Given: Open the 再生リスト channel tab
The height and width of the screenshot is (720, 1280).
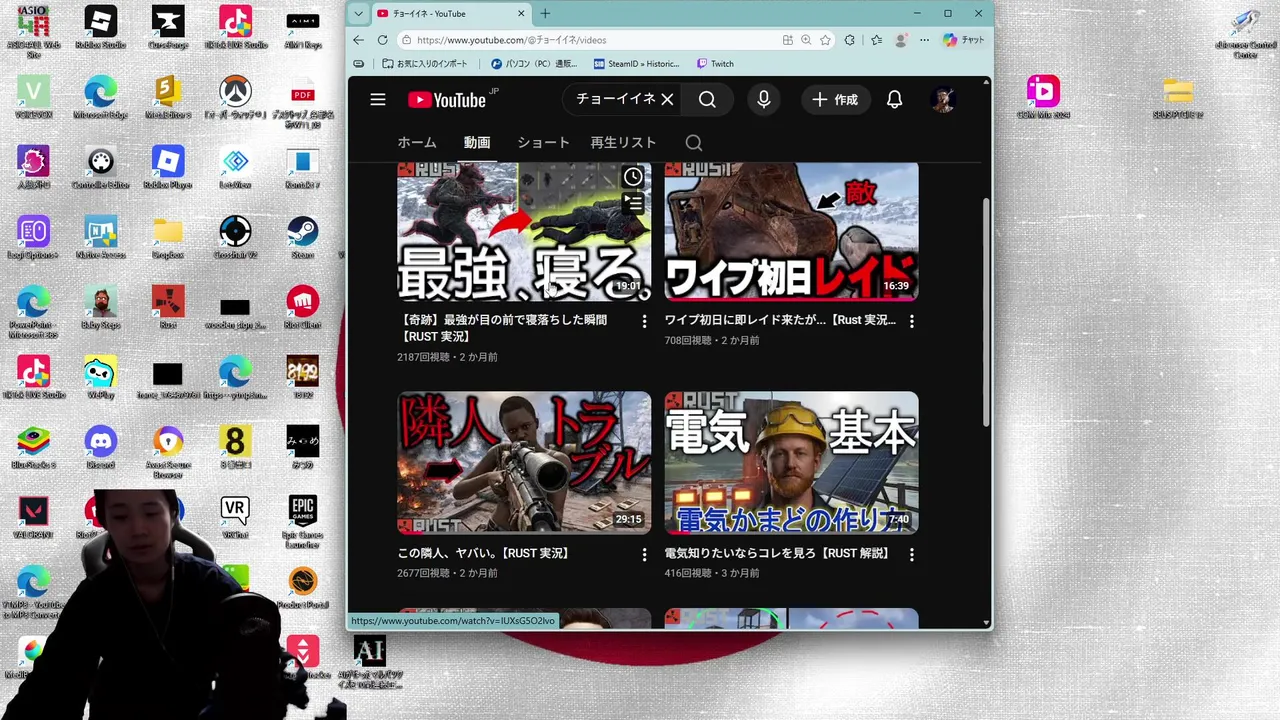Looking at the screenshot, I should click(x=623, y=143).
